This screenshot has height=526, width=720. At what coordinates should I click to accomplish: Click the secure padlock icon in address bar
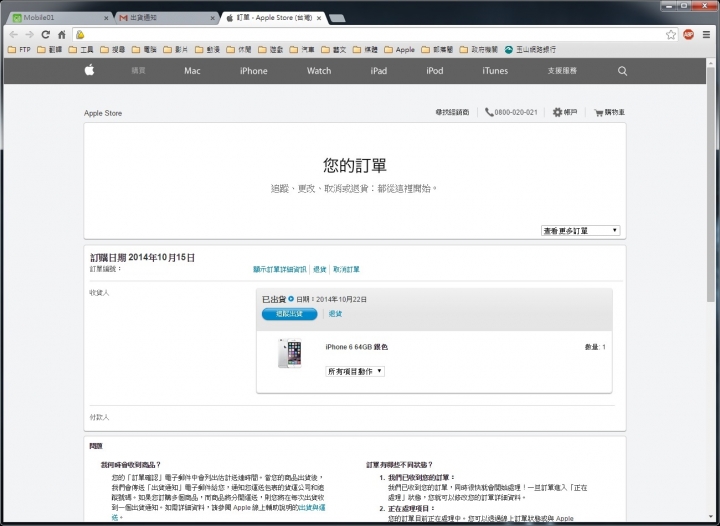tap(80, 34)
